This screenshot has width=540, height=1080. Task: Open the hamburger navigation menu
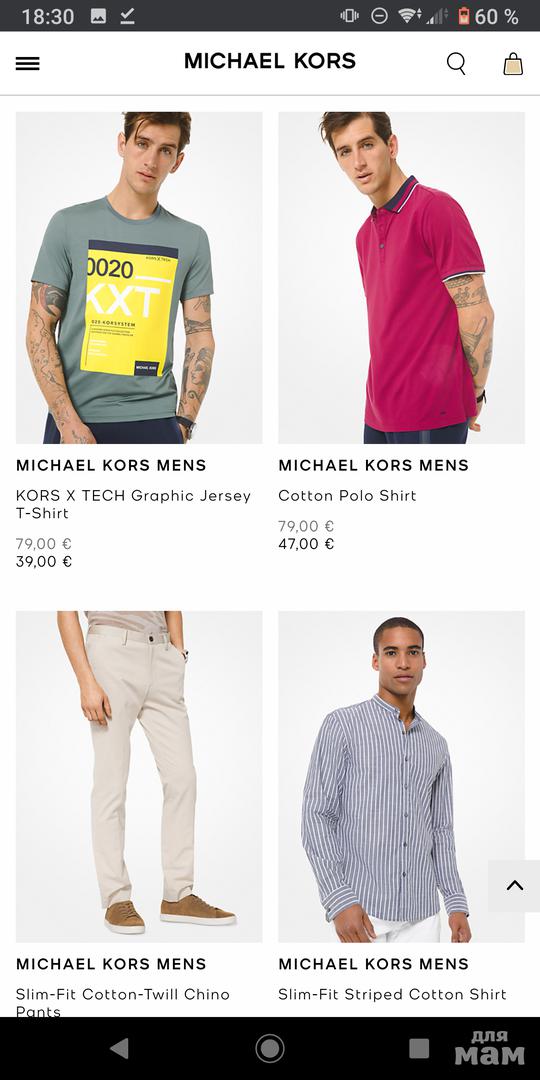[28, 63]
